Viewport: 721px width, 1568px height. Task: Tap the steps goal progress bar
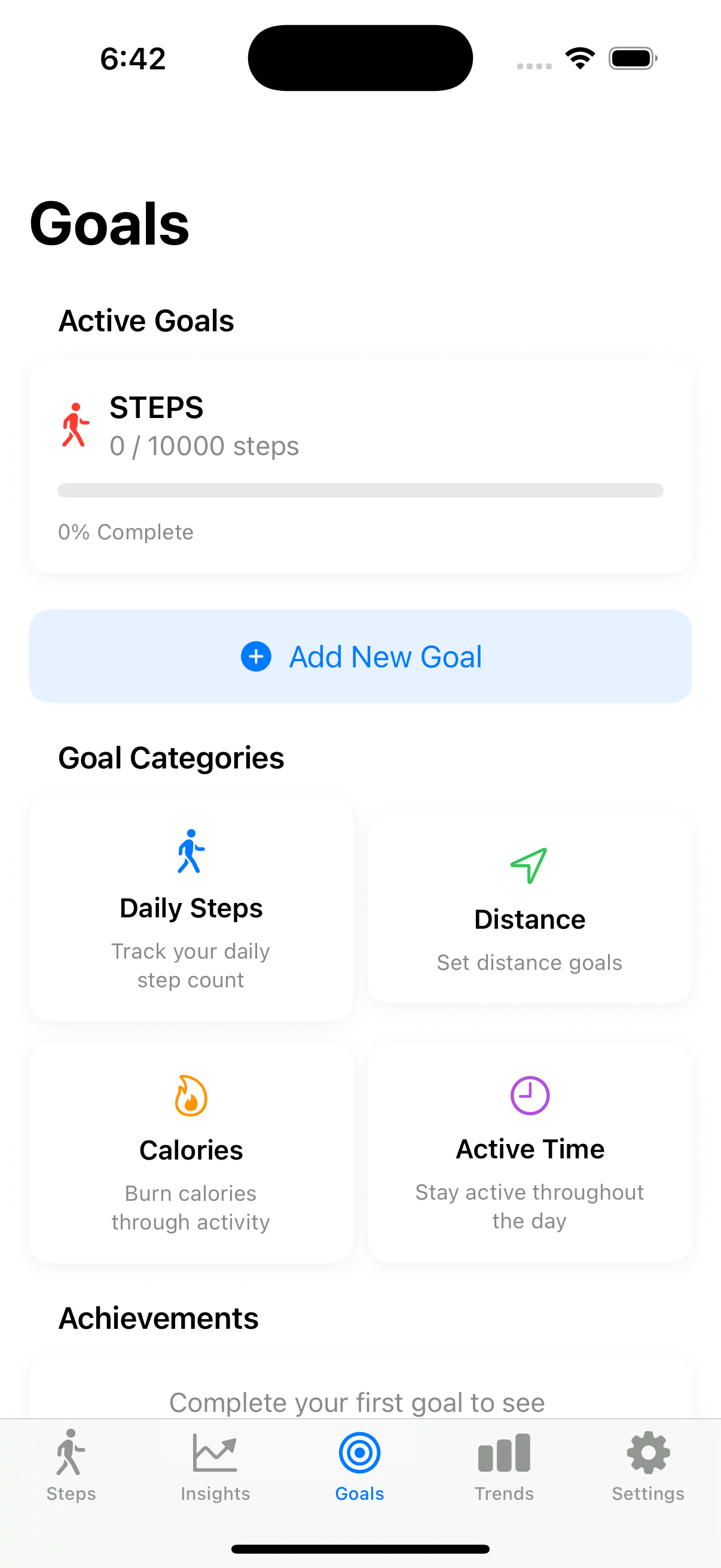pos(360,490)
